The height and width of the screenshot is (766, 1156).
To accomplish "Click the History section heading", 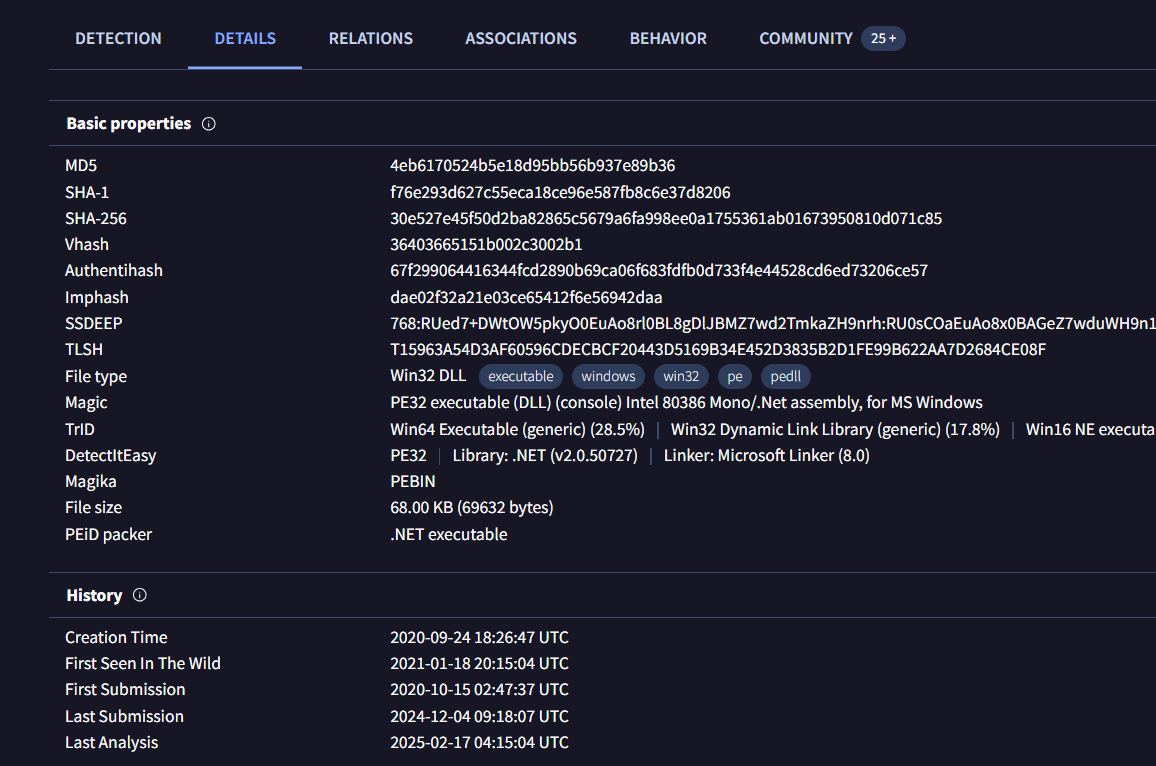I will pos(94,596).
